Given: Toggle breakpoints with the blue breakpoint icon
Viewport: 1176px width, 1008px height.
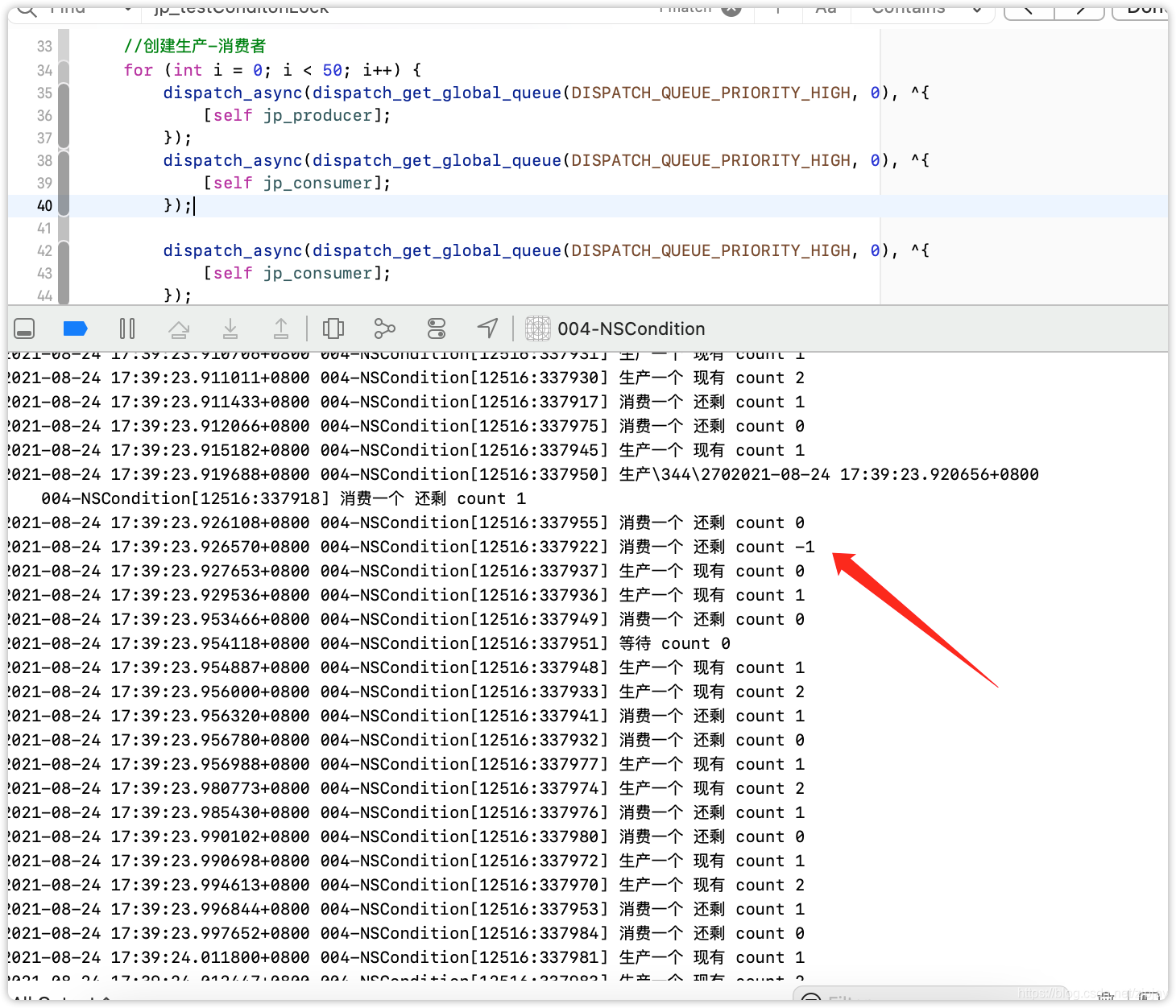Looking at the screenshot, I should coord(75,328).
